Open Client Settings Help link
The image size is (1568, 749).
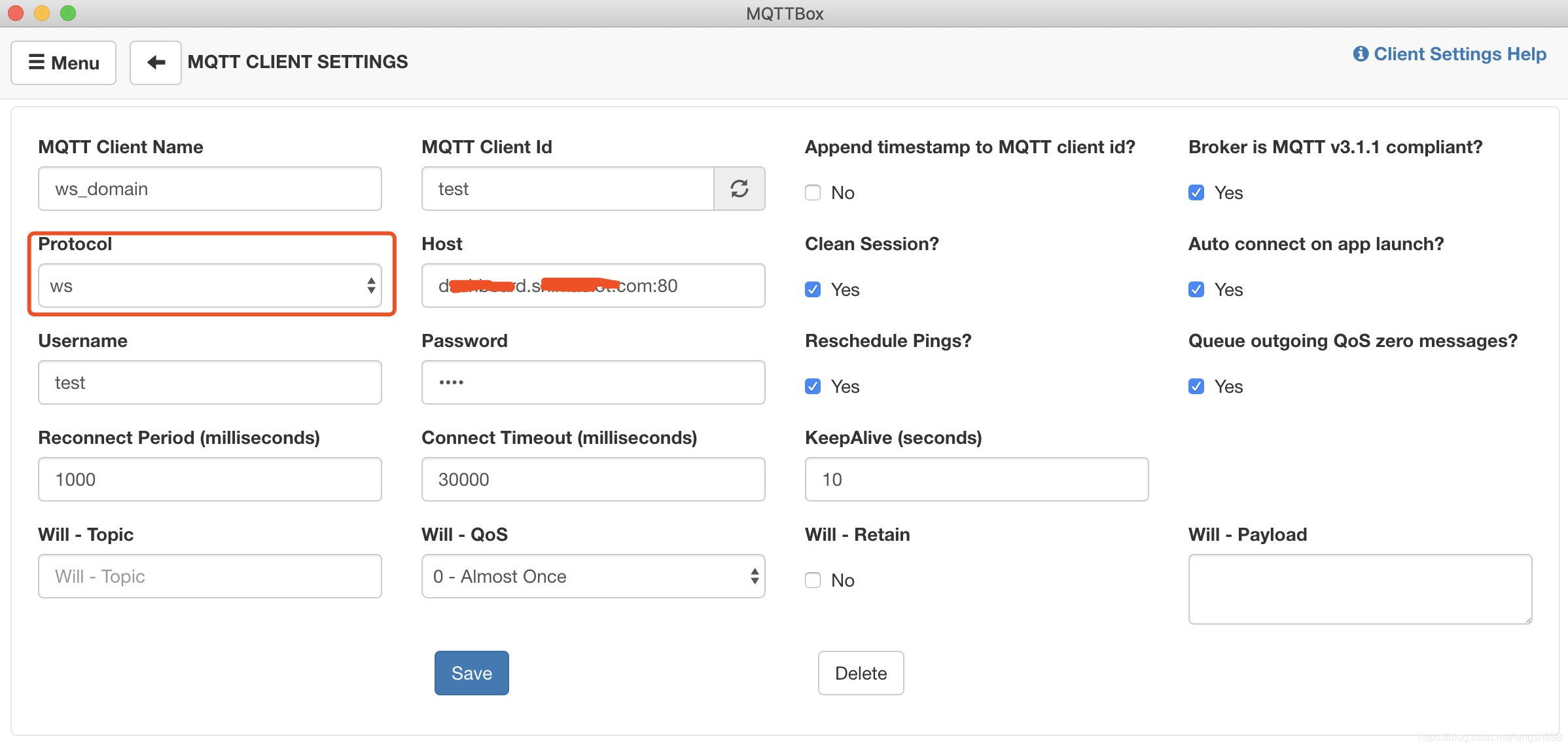pos(1450,54)
